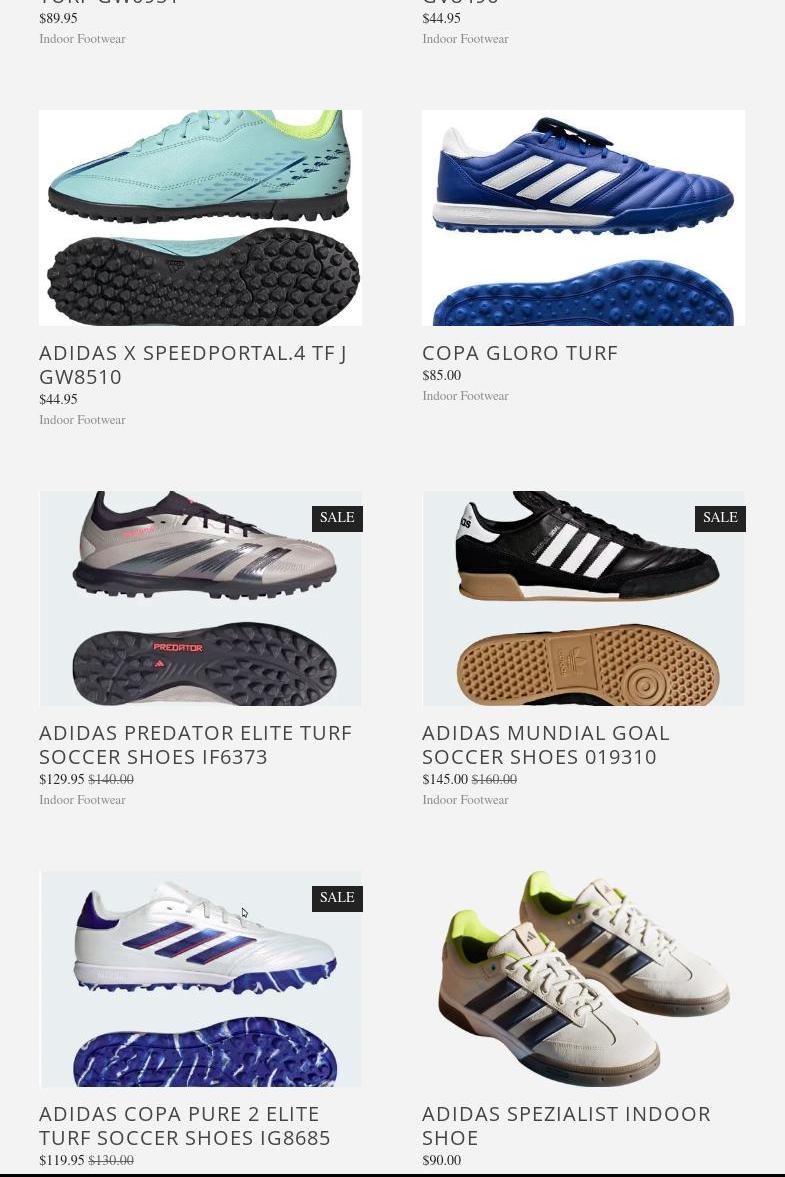Click the SALE badge on Mundial Goal
This screenshot has width=785, height=1177.
coord(720,518)
